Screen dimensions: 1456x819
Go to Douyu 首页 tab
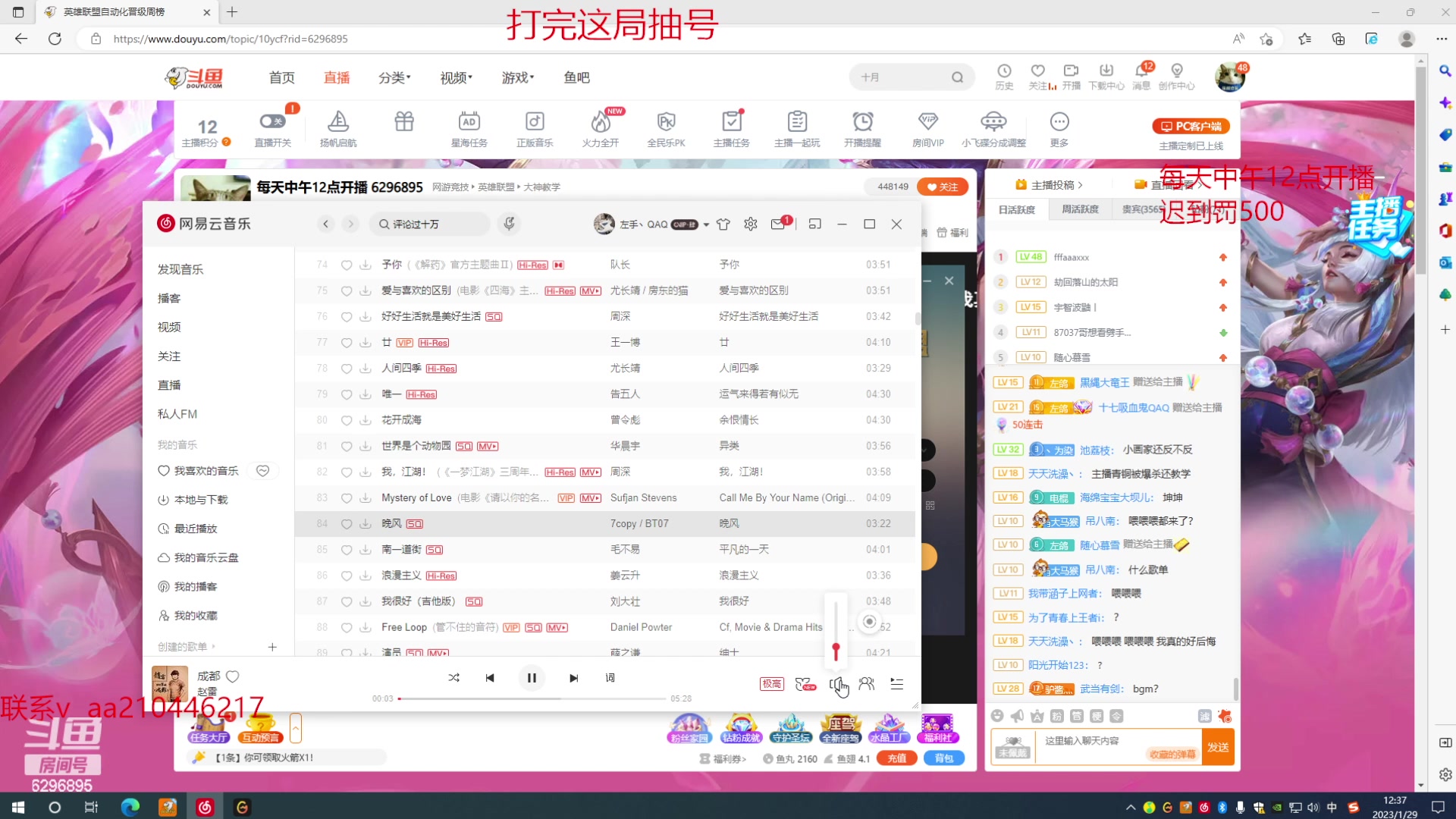click(281, 77)
